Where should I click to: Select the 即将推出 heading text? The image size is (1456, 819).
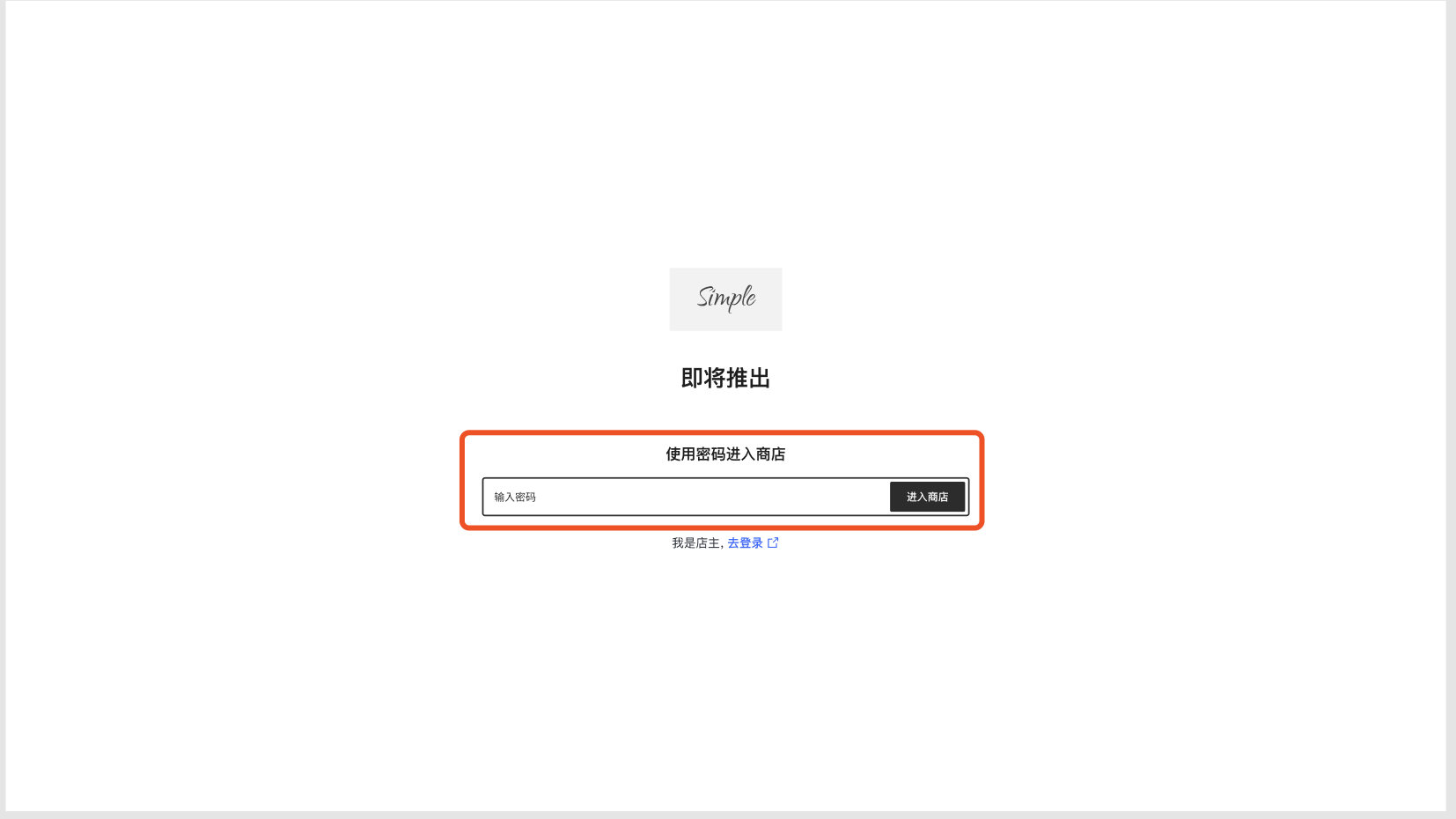pos(725,378)
